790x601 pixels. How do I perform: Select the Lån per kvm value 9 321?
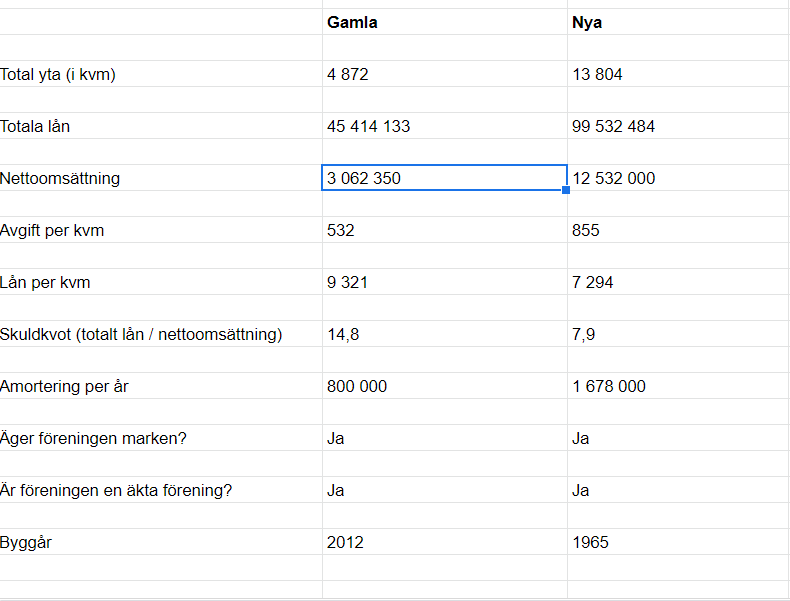[444, 282]
